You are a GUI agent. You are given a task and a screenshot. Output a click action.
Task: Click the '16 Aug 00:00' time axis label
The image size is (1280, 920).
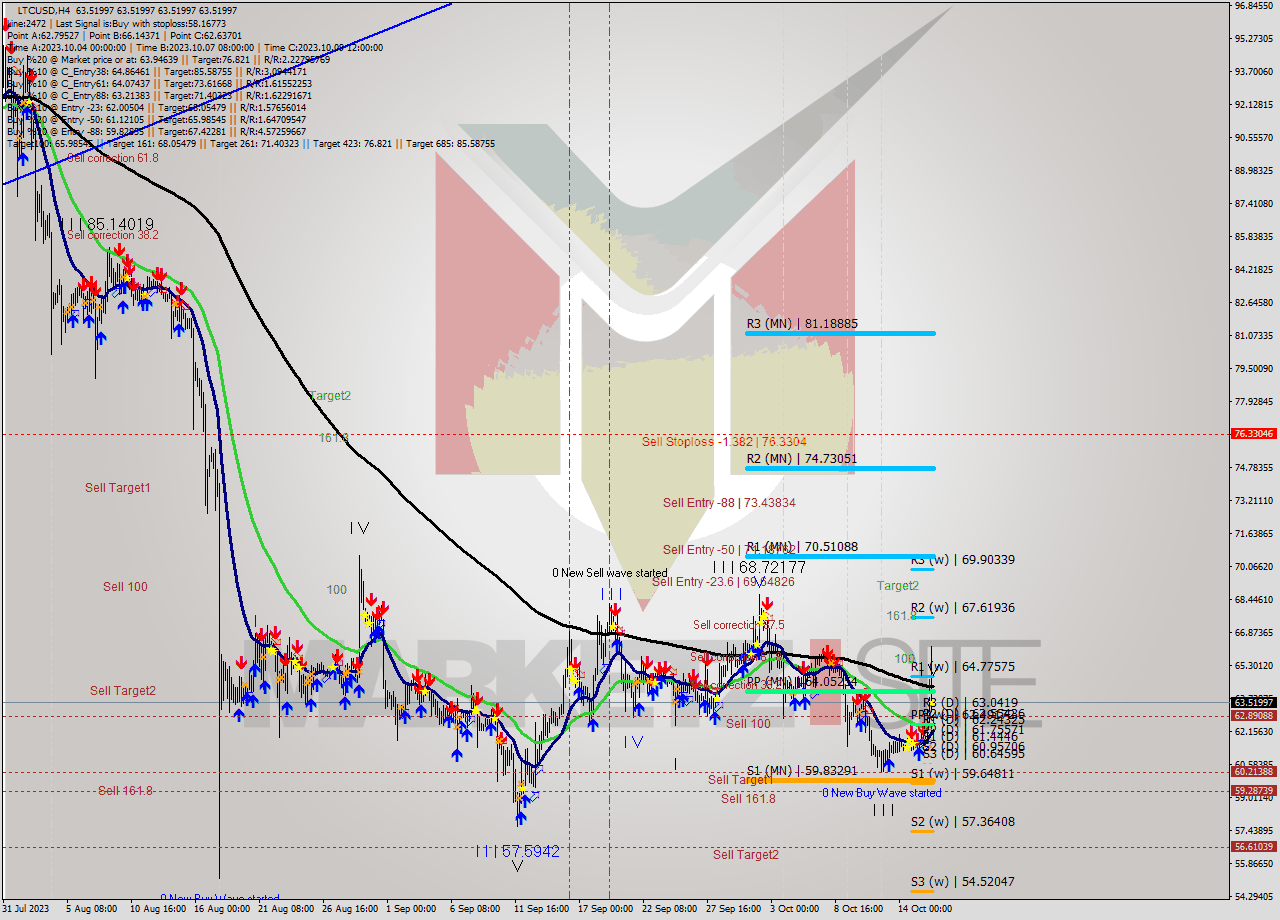coord(221,910)
